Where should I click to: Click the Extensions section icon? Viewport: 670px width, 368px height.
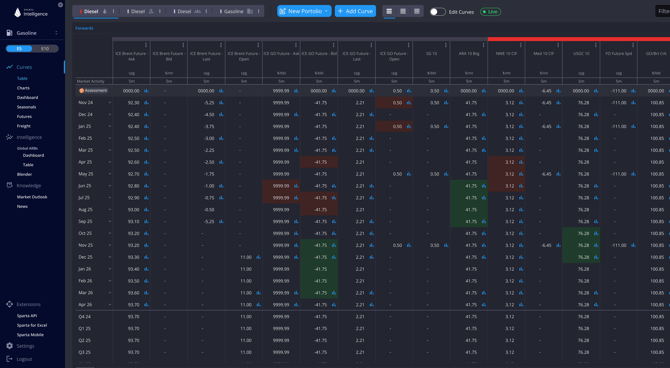pos(9,304)
